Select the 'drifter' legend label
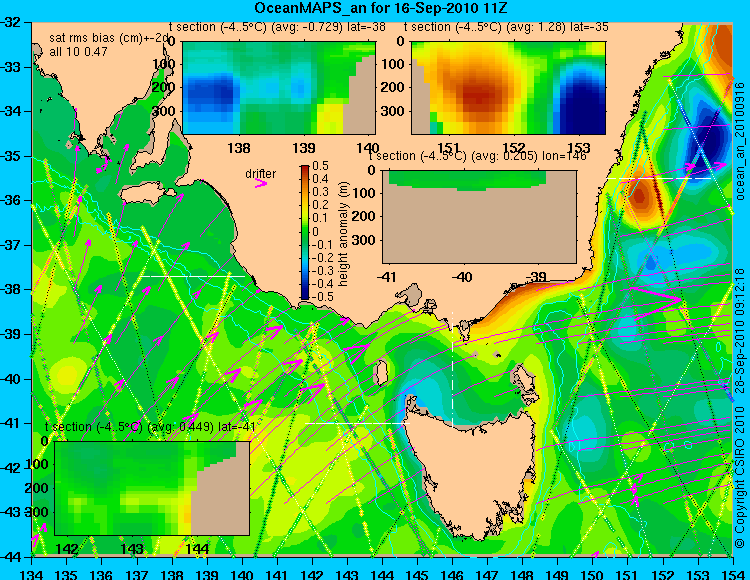Image resolution: width=750 pixels, height=580 pixels. [261, 173]
